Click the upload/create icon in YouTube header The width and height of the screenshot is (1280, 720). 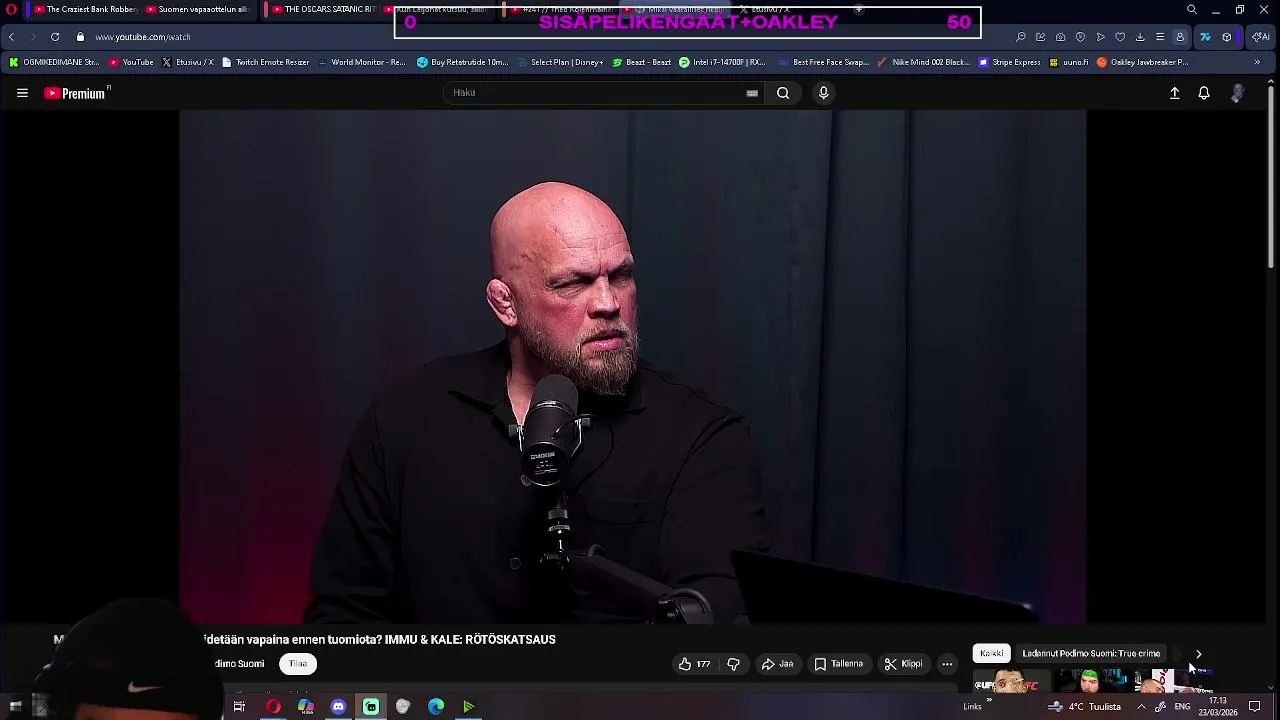coord(1175,93)
